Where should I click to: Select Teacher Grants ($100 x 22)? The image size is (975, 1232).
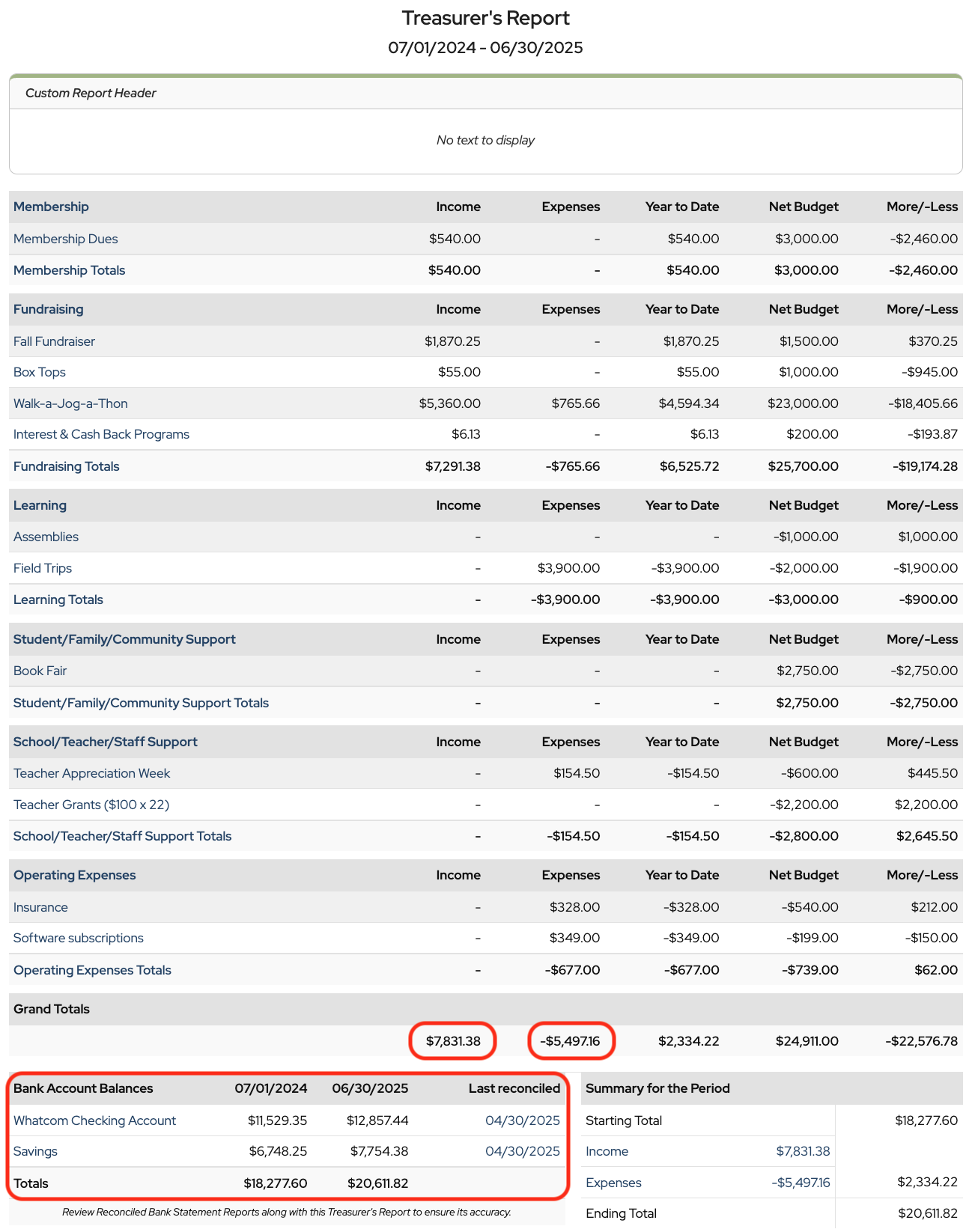point(91,805)
